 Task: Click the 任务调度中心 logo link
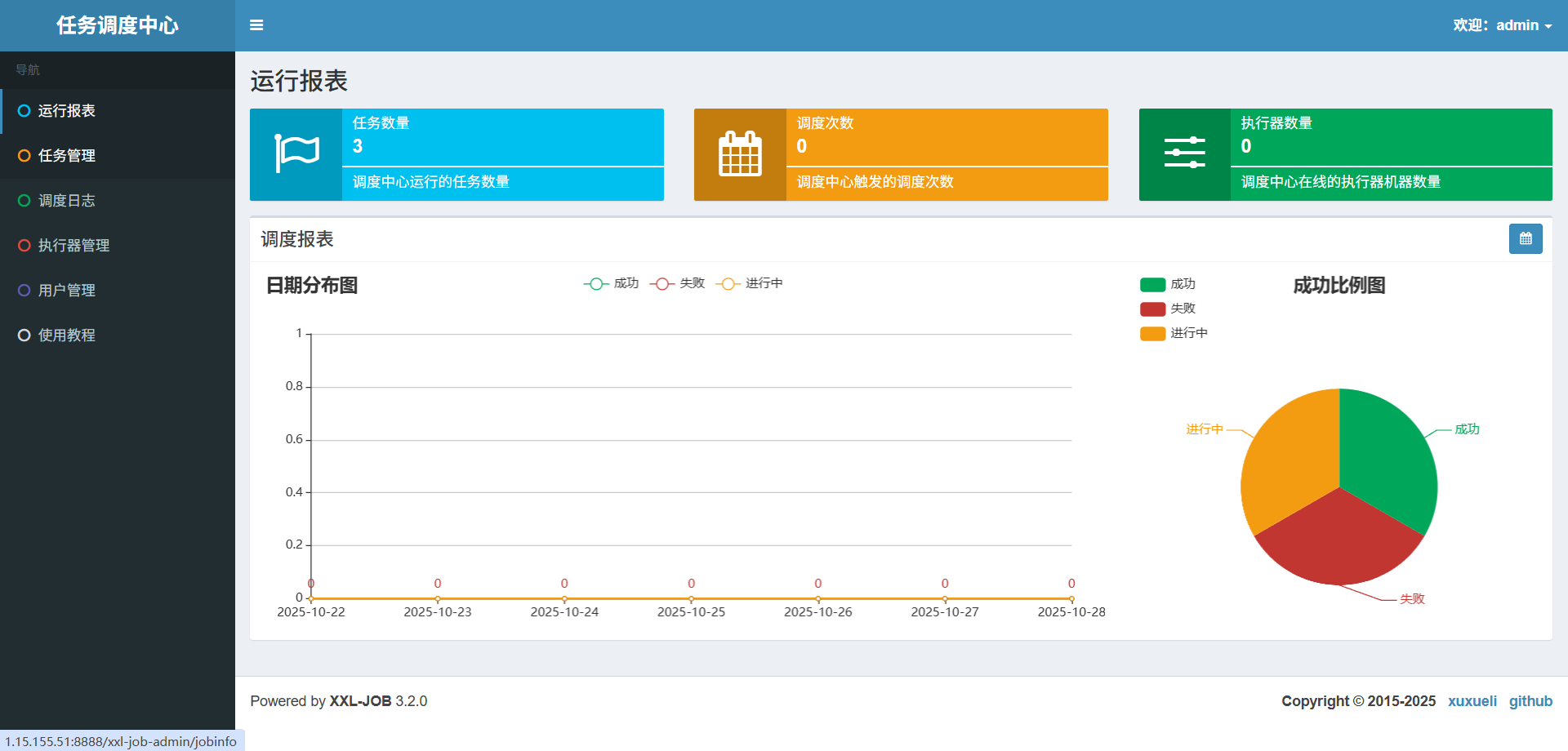[x=118, y=25]
